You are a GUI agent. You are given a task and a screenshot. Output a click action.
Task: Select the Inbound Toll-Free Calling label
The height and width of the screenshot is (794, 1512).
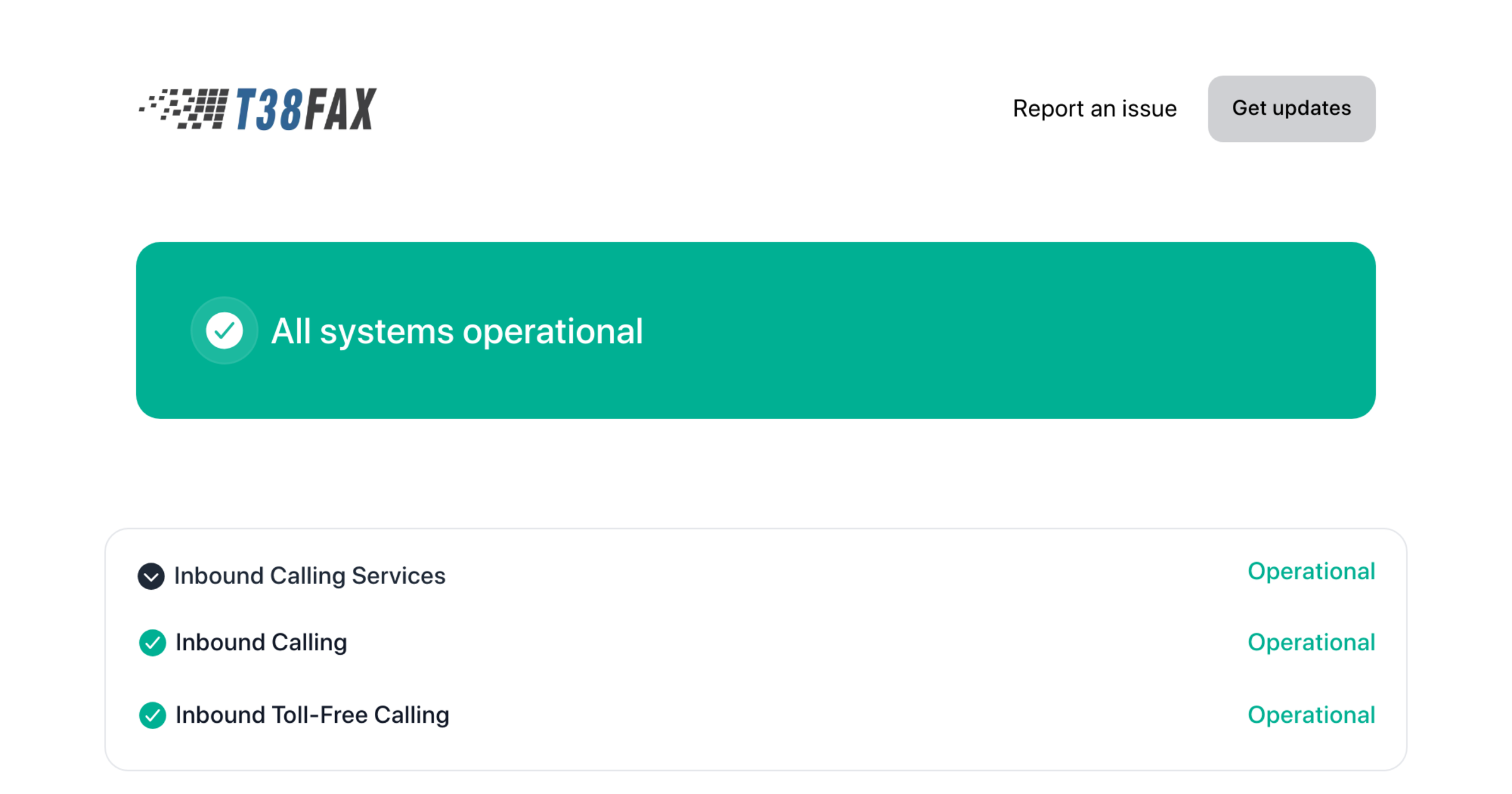tap(312, 715)
